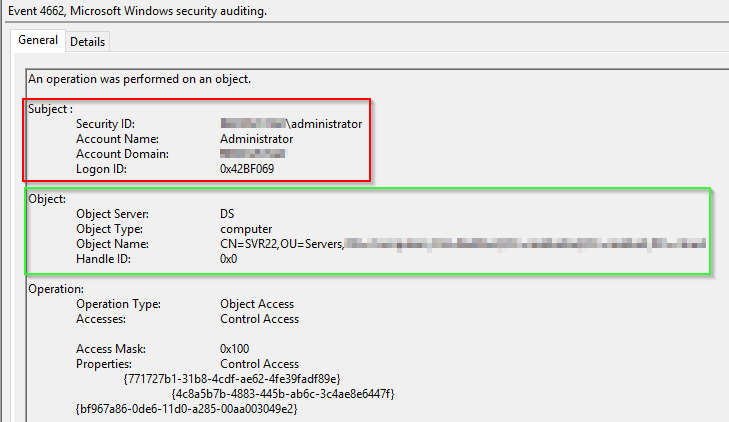Image resolution: width=729 pixels, height=422 pixels.
Task: Click the Access Mask value 0x100
Action: click(x=237, y=349)
